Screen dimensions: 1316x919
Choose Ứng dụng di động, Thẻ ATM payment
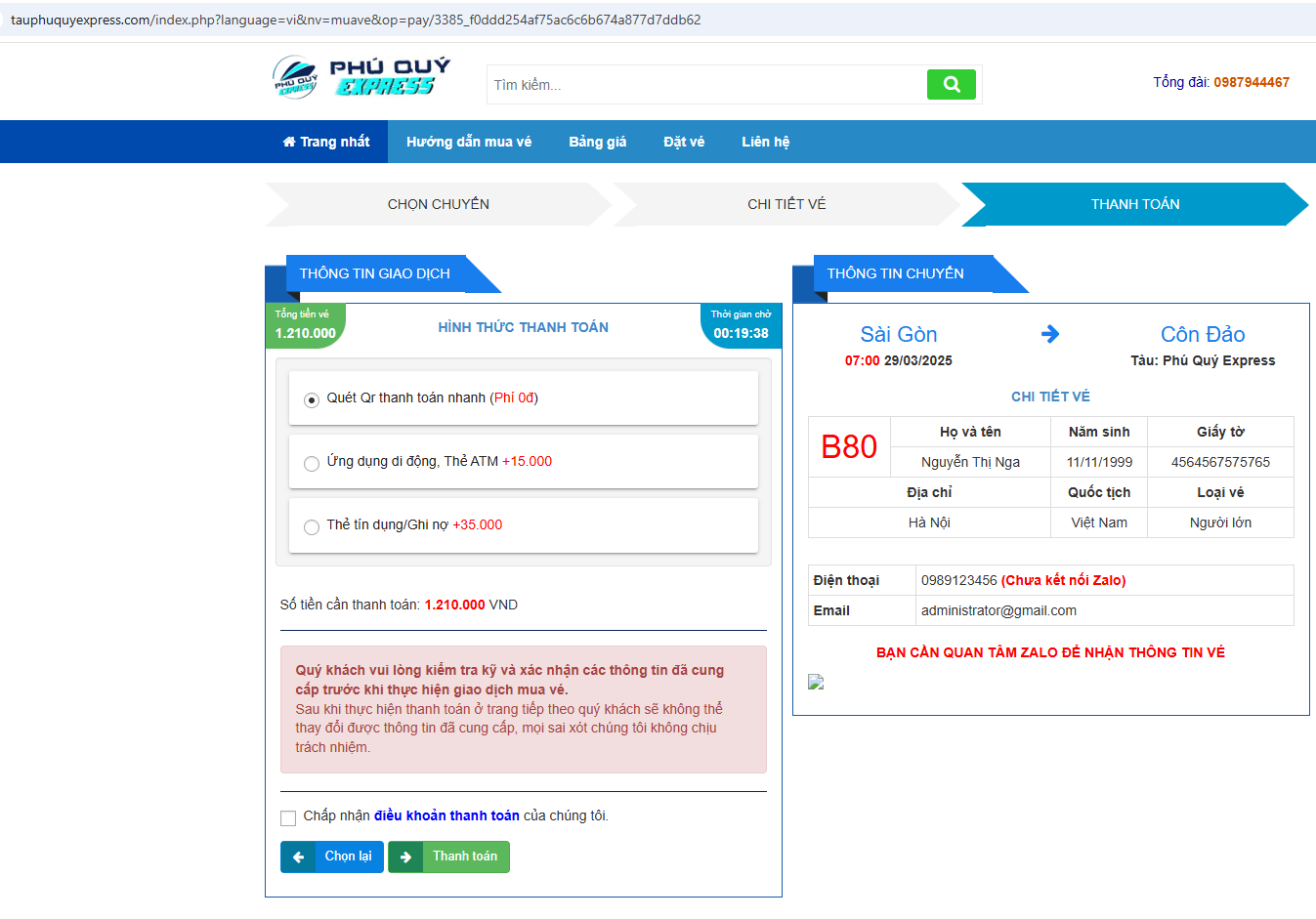312,463
